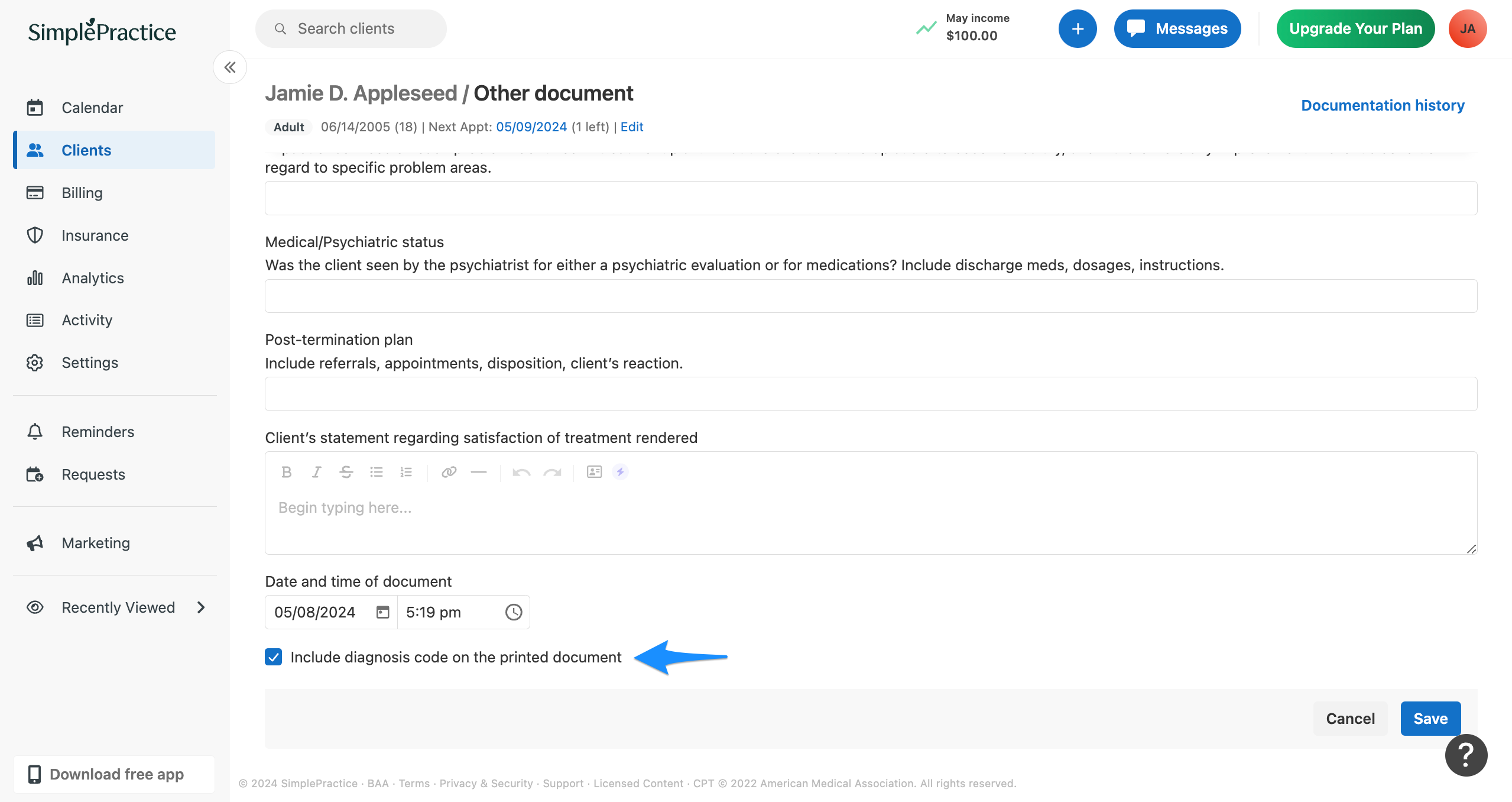
Task: Open Requests in the sidebar
Action: pyautogui.click(x=115, y=474)
